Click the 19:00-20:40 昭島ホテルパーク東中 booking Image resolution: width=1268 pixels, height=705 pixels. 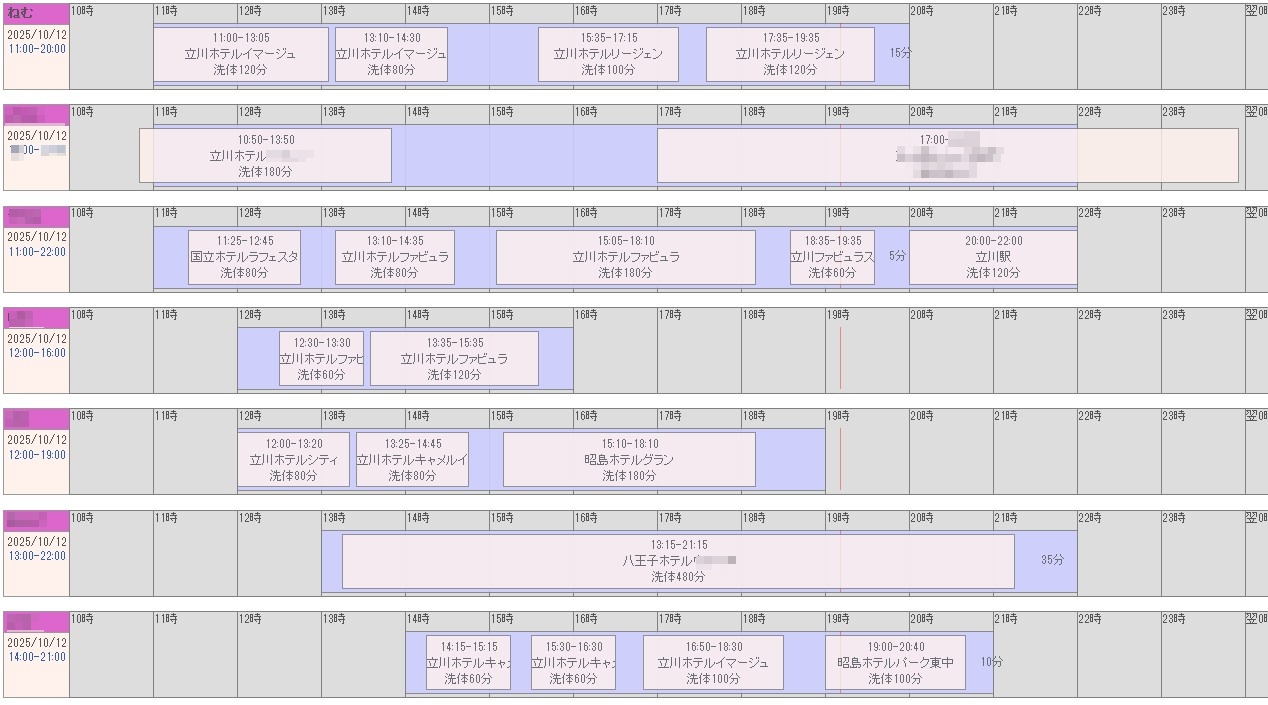pyautogui.click(x=895, y=663)
